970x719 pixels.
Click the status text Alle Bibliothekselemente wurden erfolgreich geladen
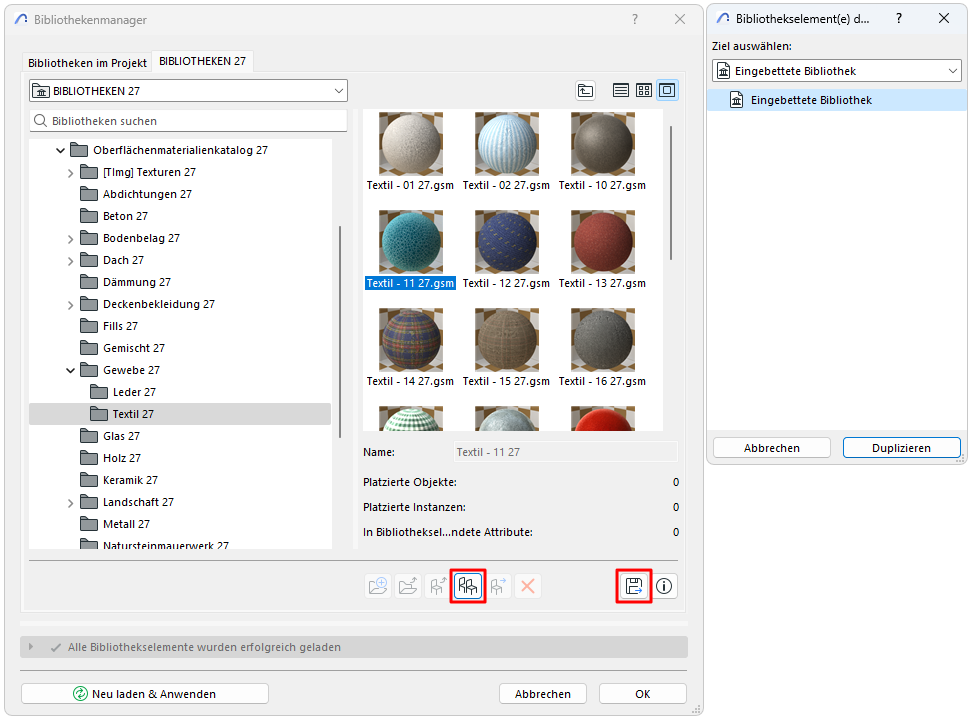coord(204,647)
